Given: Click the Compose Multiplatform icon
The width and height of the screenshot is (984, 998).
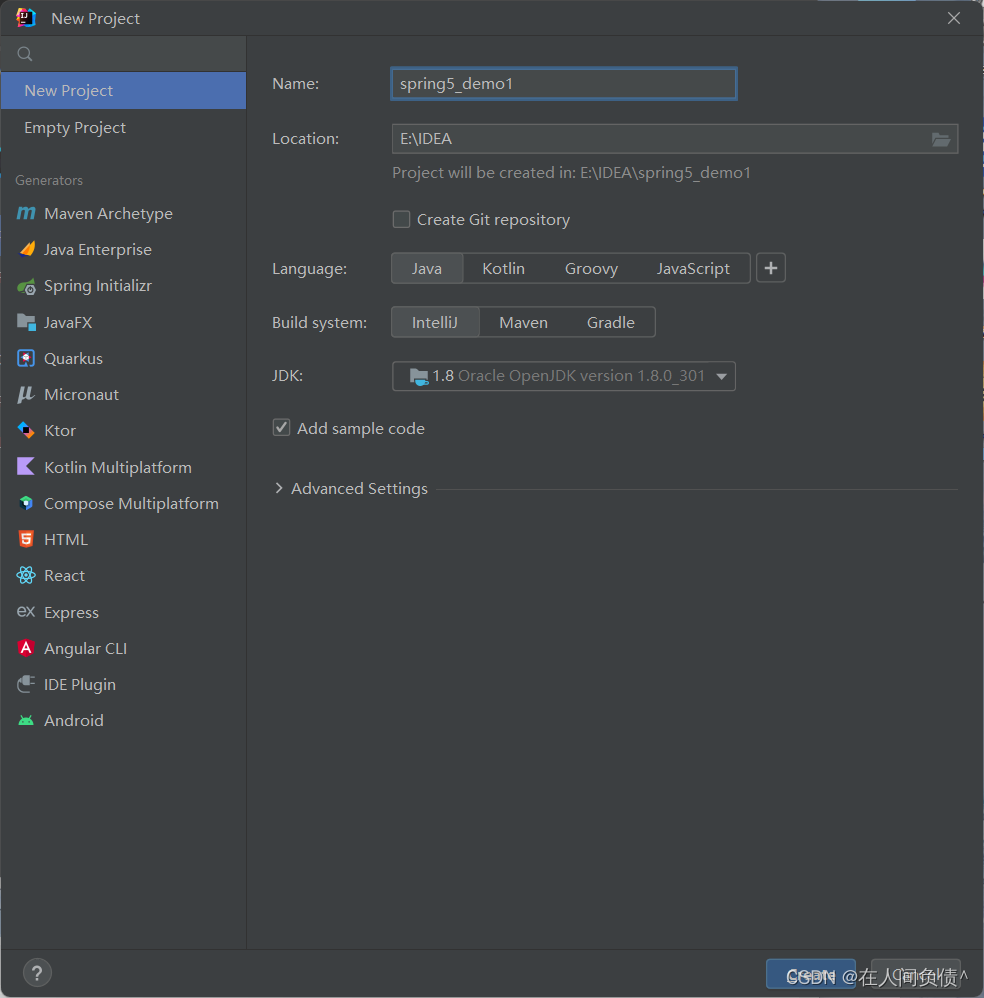Looking at the screenshot, I should click(x=26, y=503).
